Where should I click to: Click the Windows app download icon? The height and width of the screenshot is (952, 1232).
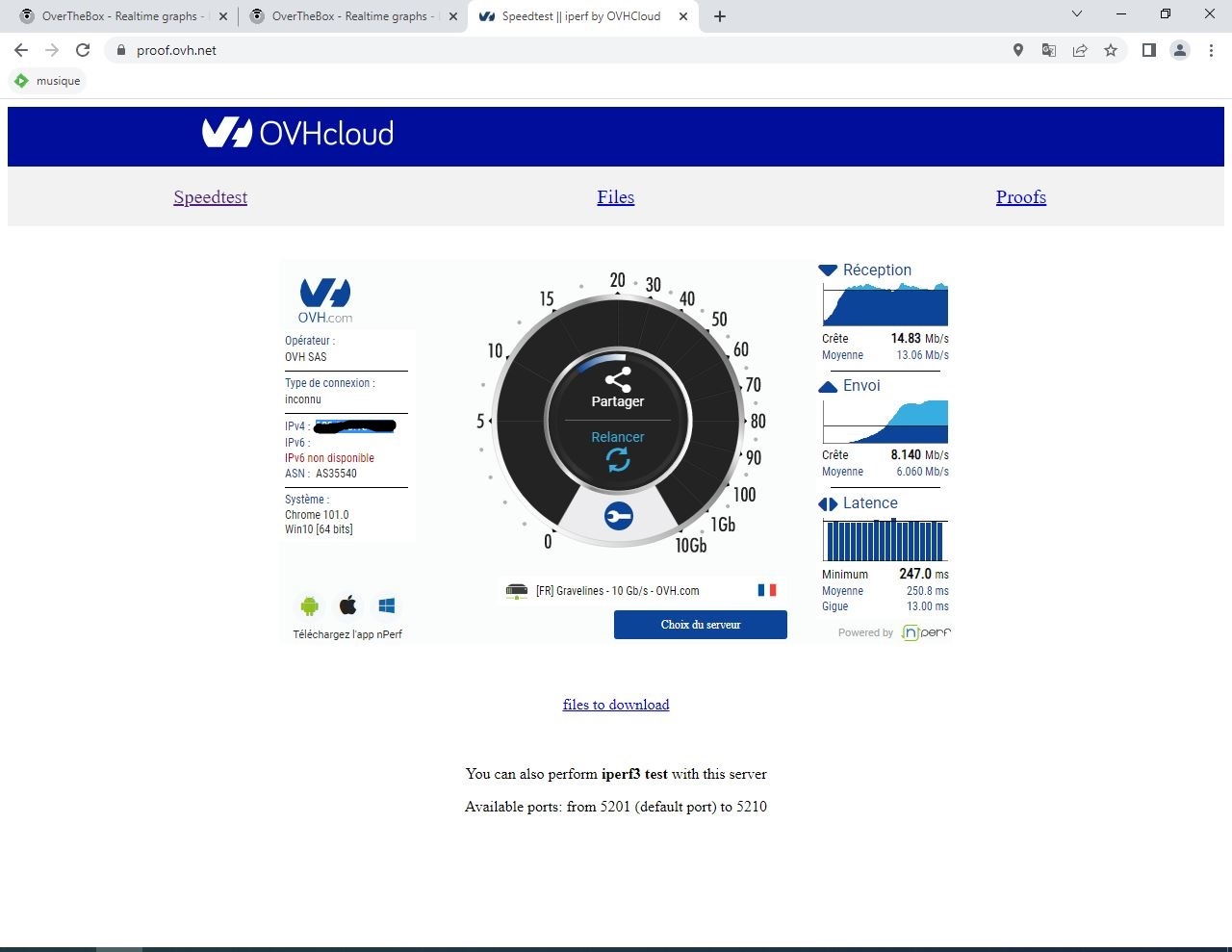(x=387, y=605)
